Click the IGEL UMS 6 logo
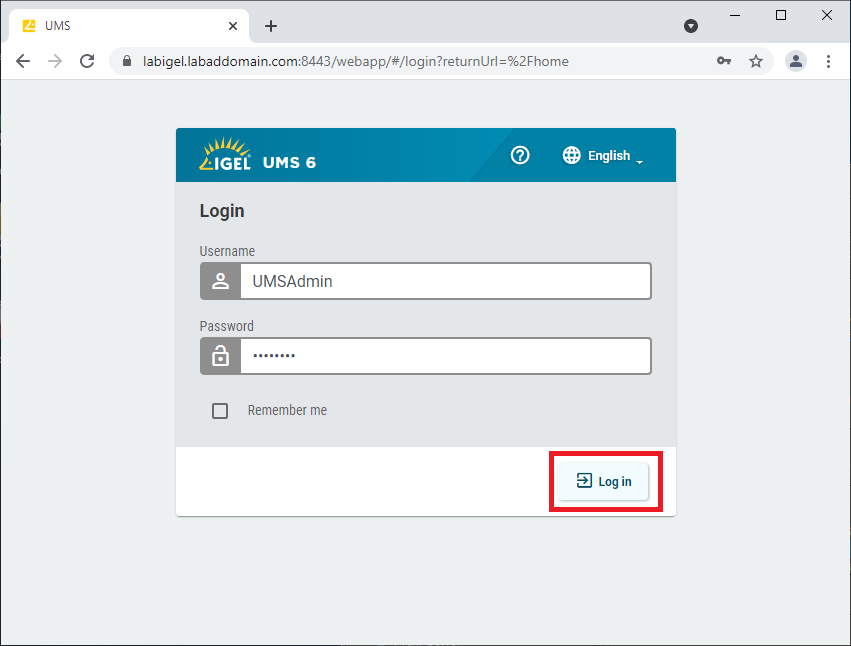Image resolution: width=851 pixels, height=646 pixels. pyautogui.click(x=258, y=155)
